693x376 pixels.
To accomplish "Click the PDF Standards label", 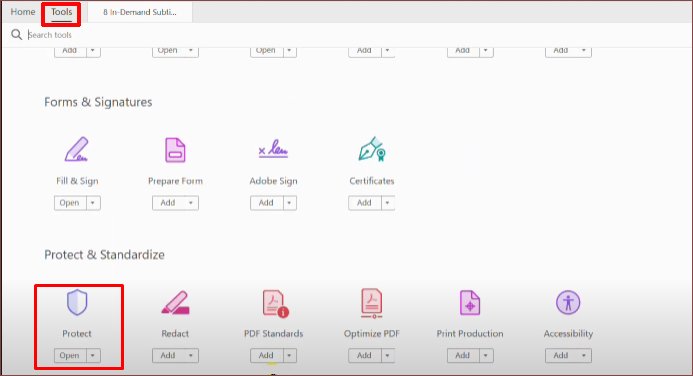I will click(274, 334).
